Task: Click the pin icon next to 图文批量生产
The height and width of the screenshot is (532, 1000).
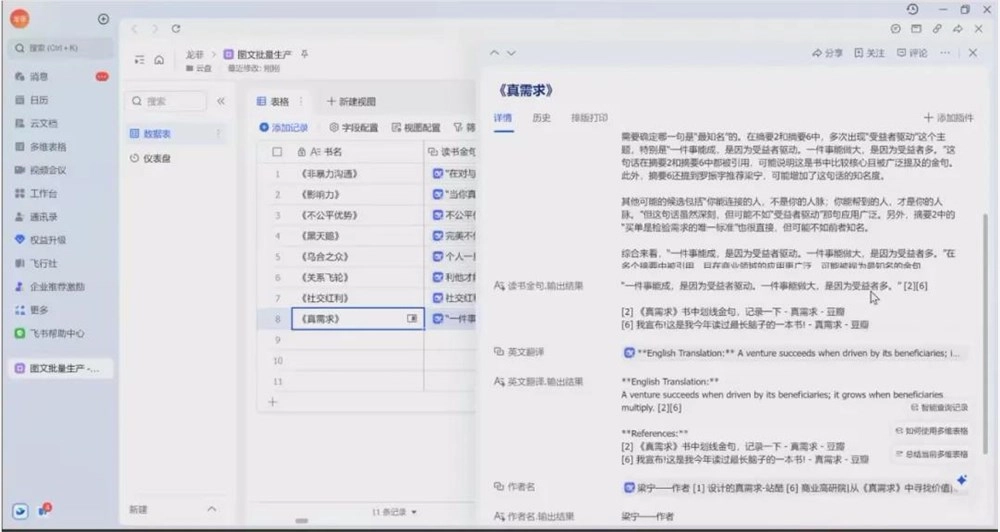Action: tap(305, 54)
